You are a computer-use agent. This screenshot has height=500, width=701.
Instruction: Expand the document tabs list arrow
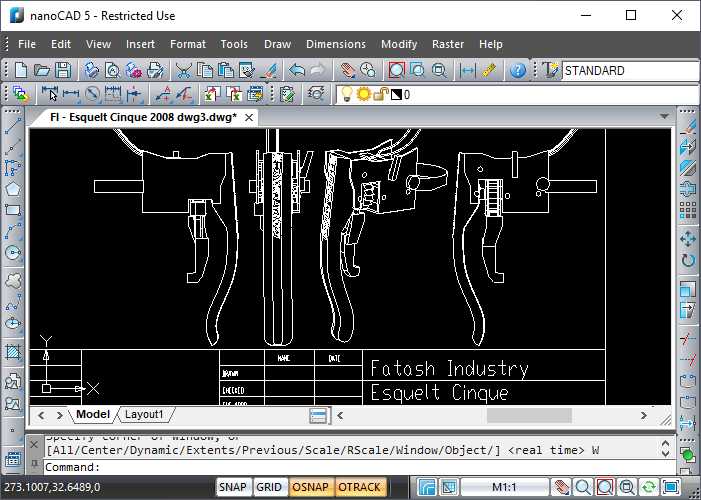point(663,118)
